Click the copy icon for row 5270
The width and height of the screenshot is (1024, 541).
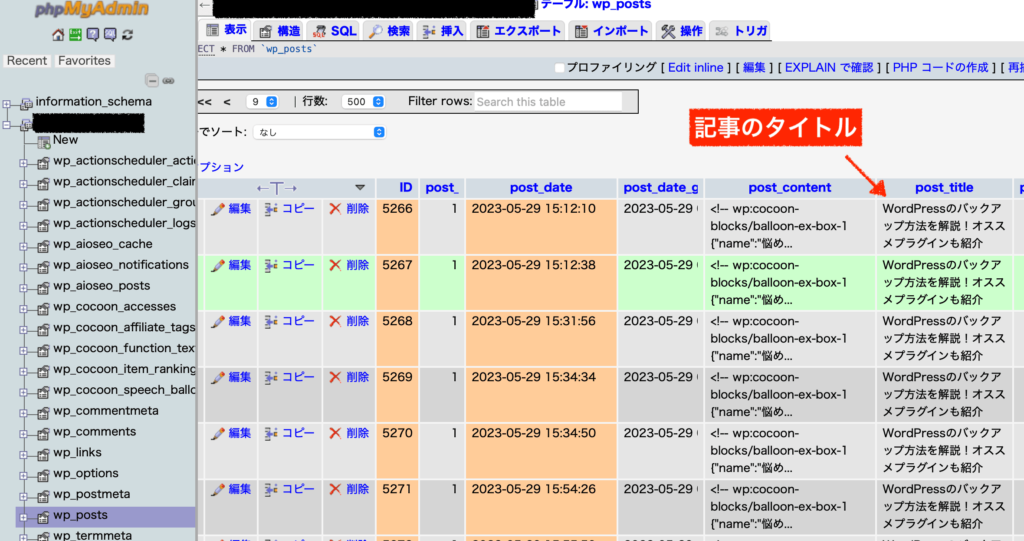(x=271, y=433)
